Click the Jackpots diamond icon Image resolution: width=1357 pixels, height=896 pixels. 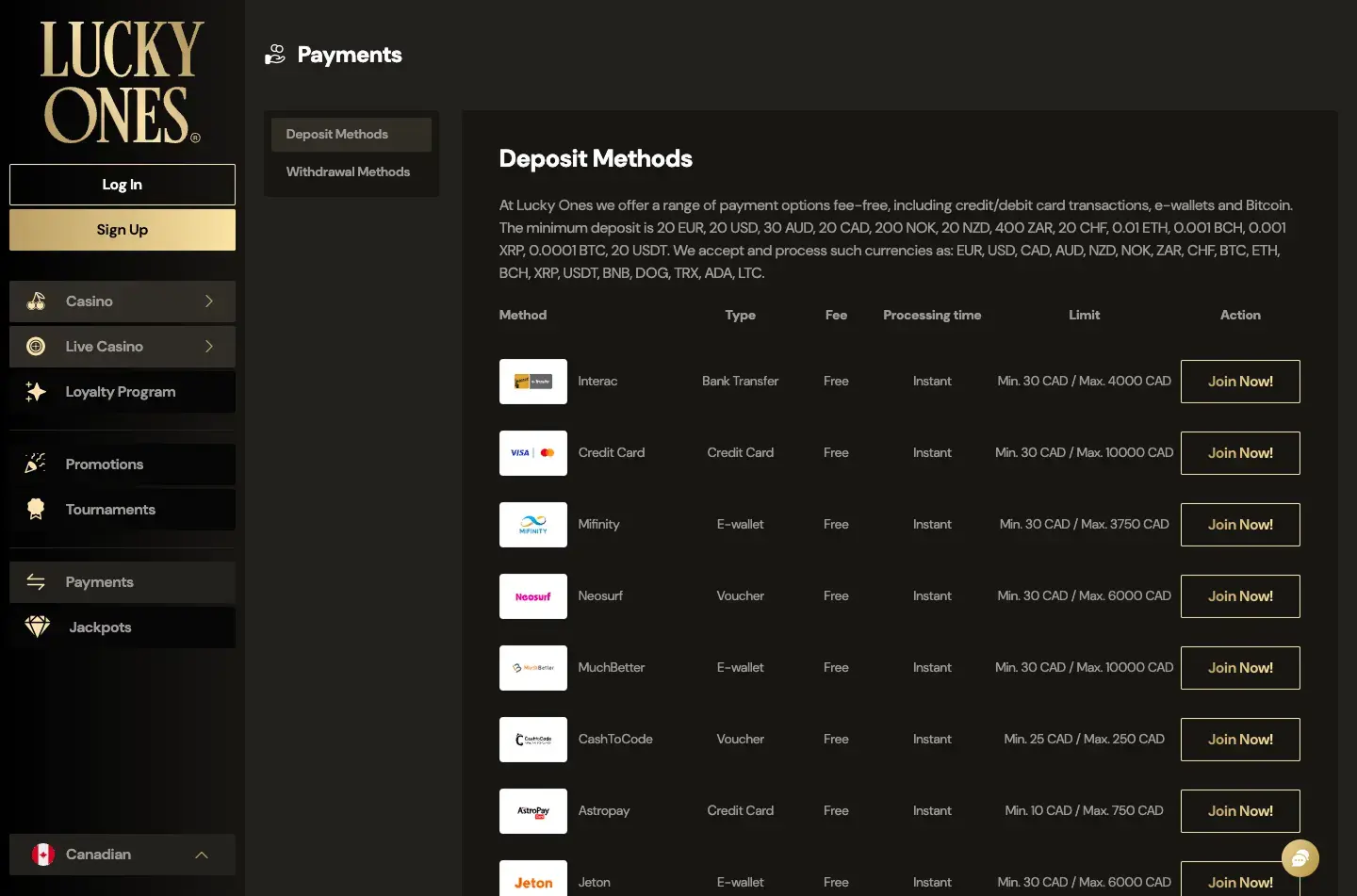[x=38, y=627]
